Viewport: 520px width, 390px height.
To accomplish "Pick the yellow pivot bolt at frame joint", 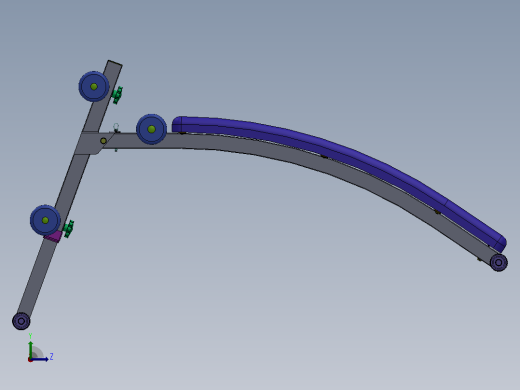I will [x=103, y=141].
